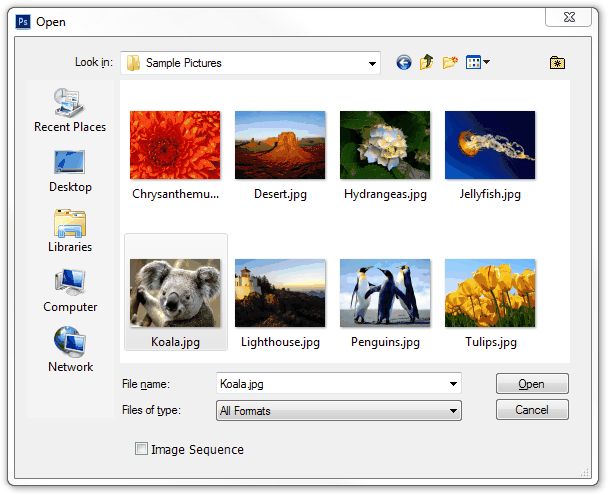Viewport: 609px width, 495px height.
Task: Select the Koala.jpg thumbnail
Action: 175,293
